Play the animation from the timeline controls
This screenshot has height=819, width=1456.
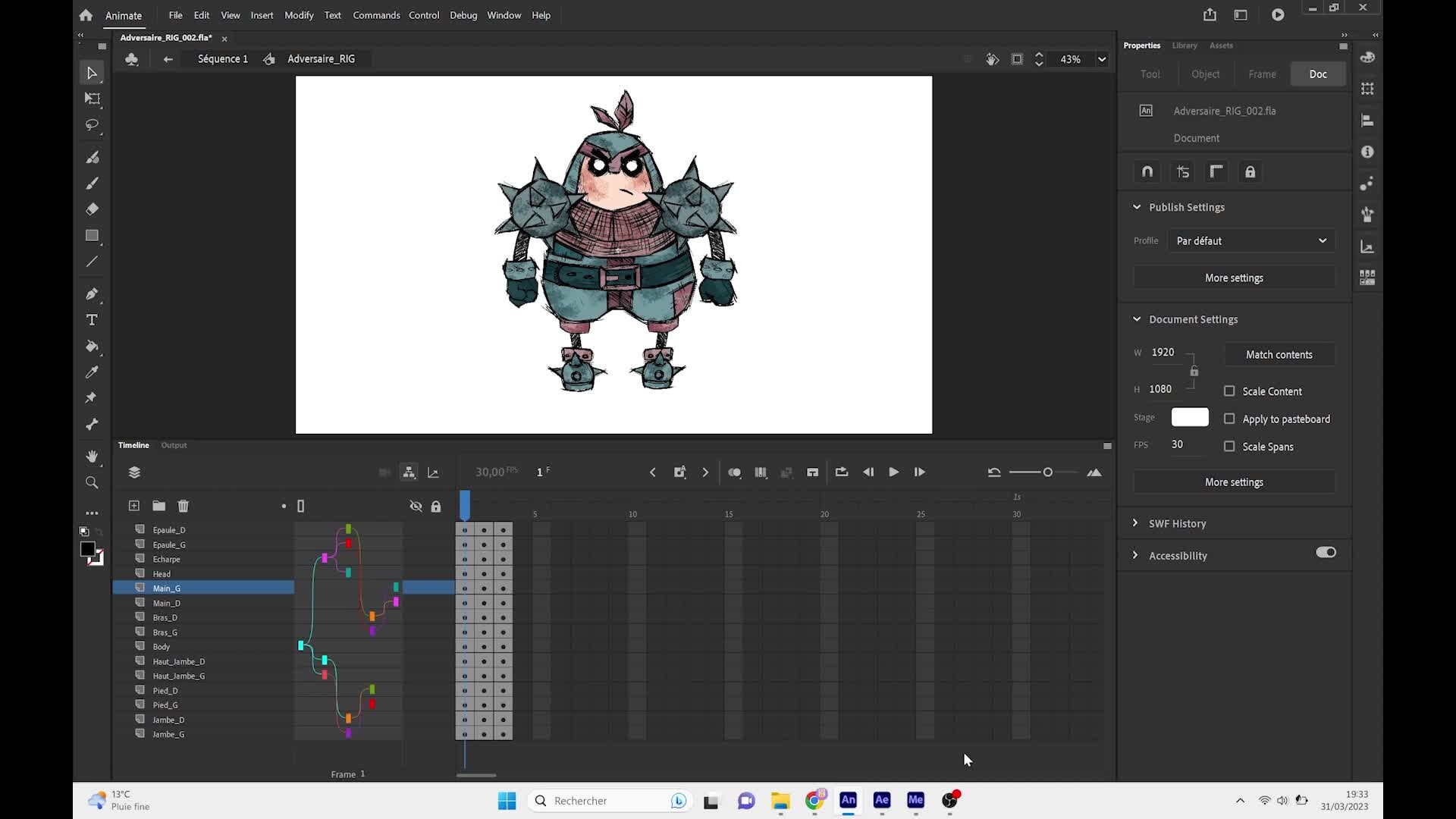pyautogui.click(x=893, y=472)
